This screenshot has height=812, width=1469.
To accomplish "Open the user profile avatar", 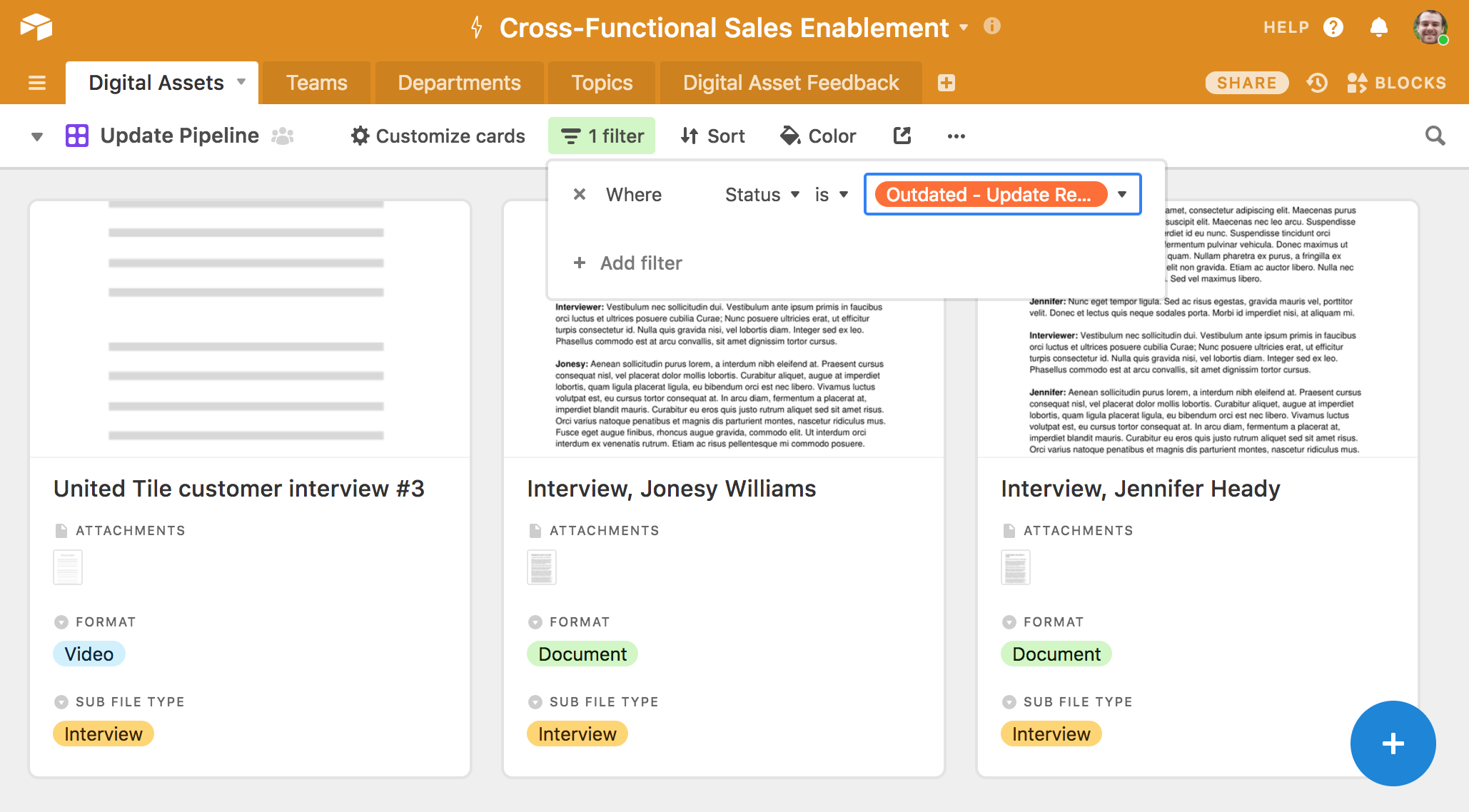I will (x=1430, y=27).
